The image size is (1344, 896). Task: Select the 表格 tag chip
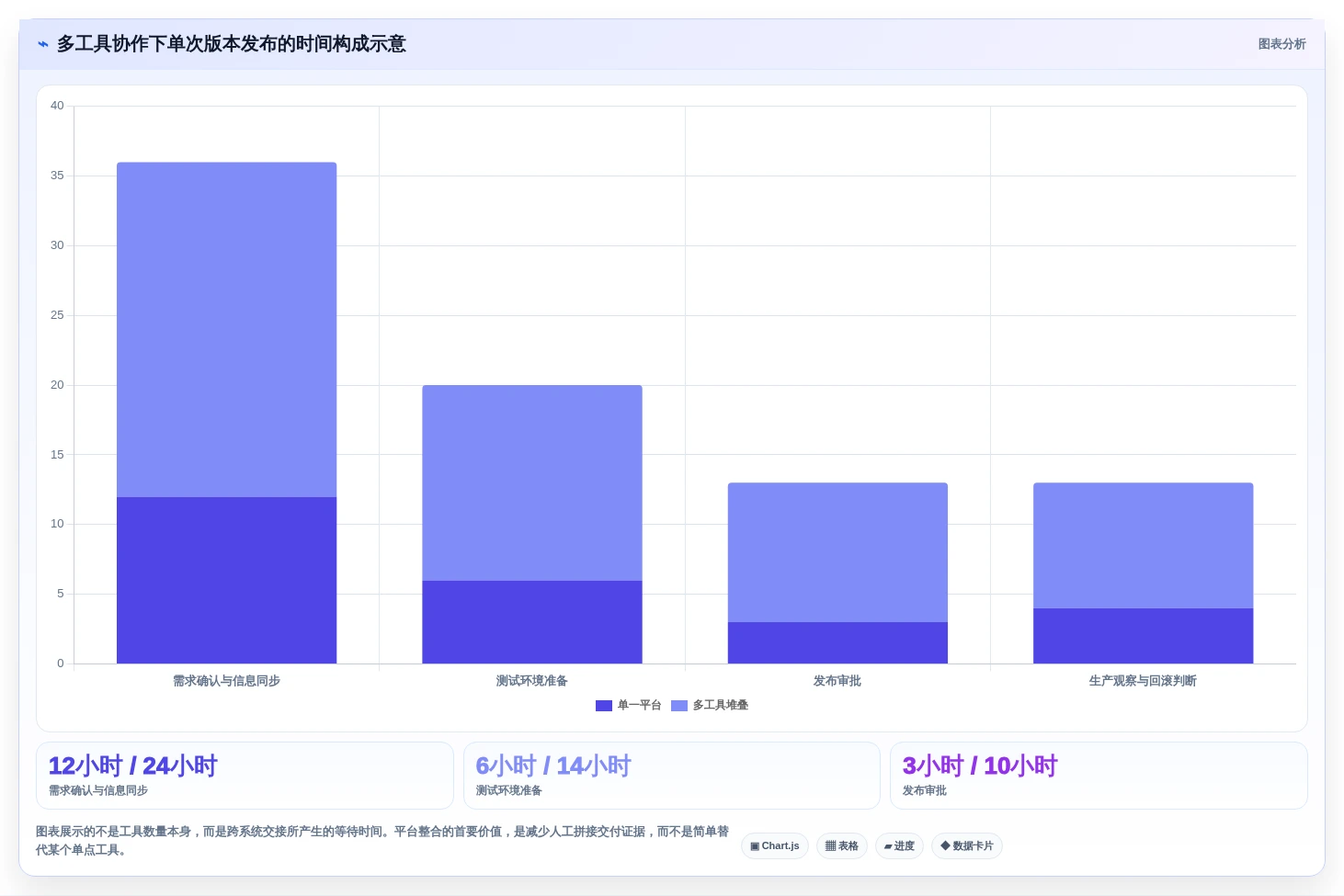(x=842, y=846)
